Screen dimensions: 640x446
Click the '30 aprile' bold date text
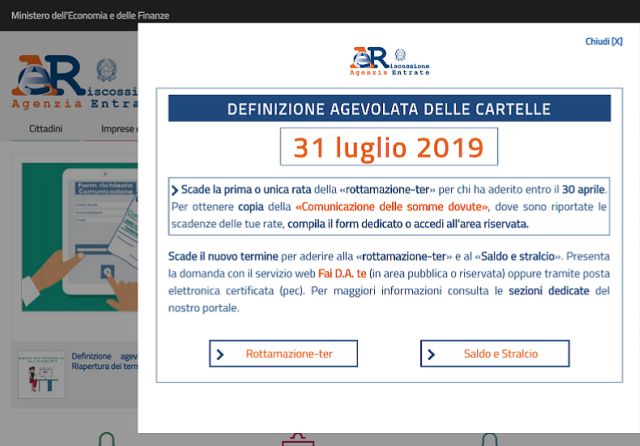pos(583,190)
